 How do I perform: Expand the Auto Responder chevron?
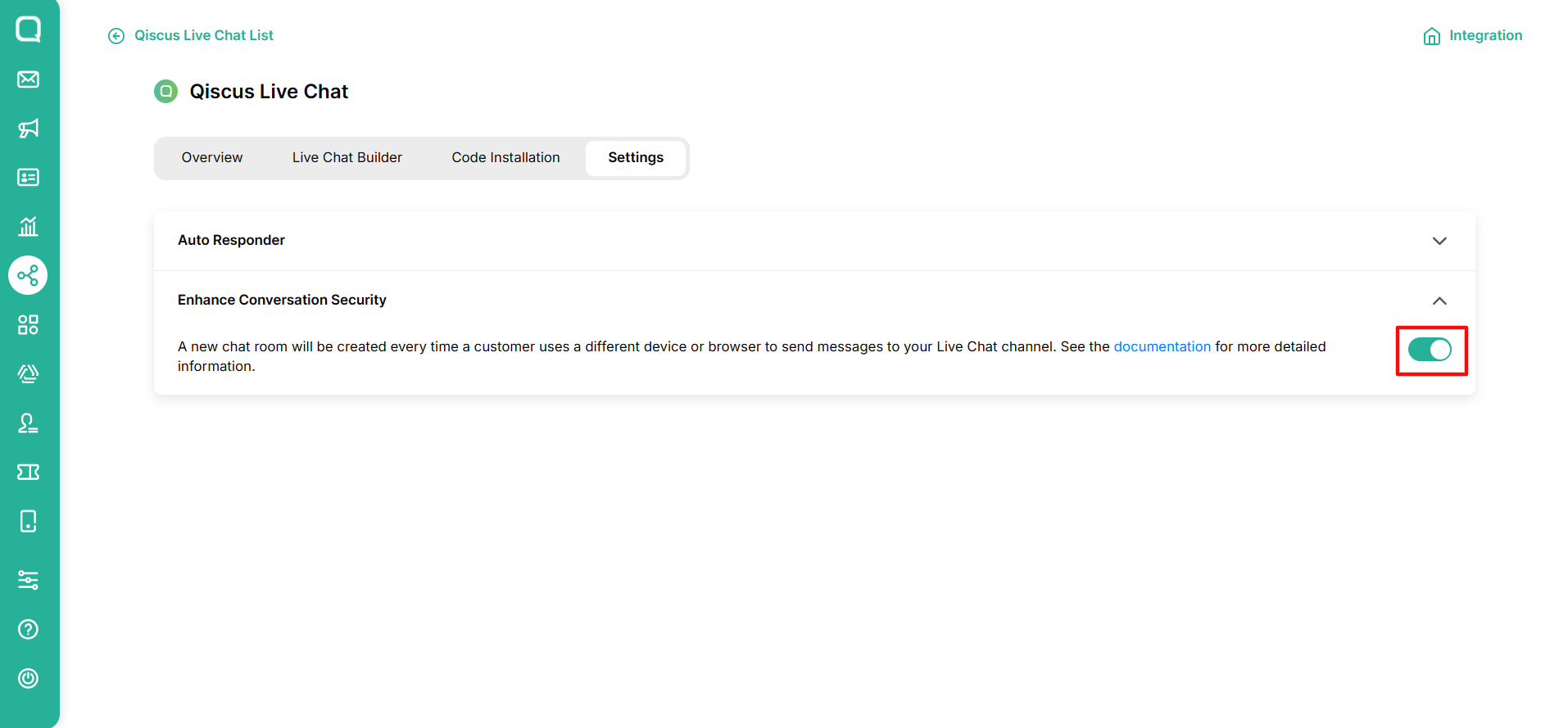pos(1439,241)
